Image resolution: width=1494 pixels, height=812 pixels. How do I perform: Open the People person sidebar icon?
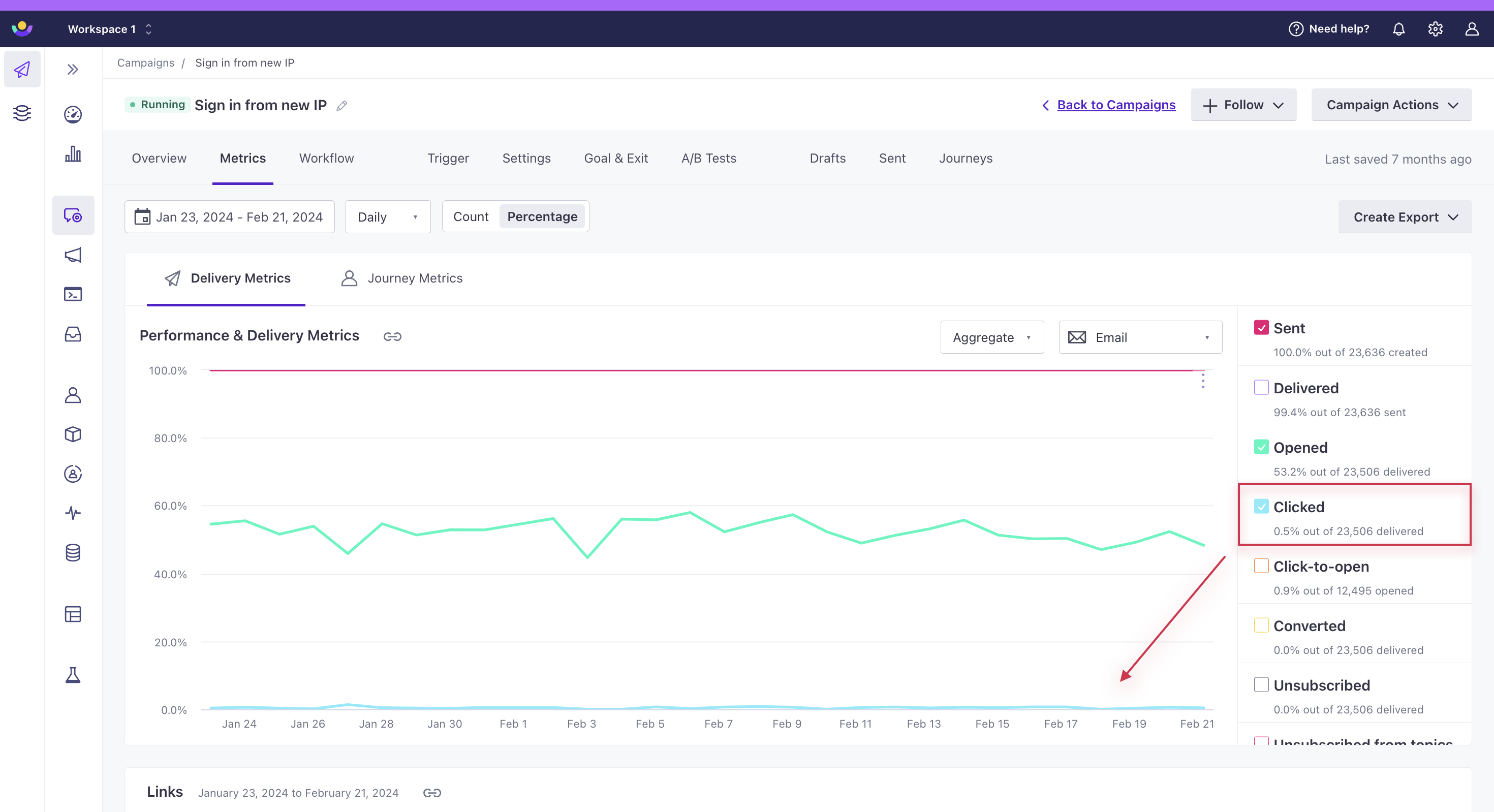click(x=73, y=395)
